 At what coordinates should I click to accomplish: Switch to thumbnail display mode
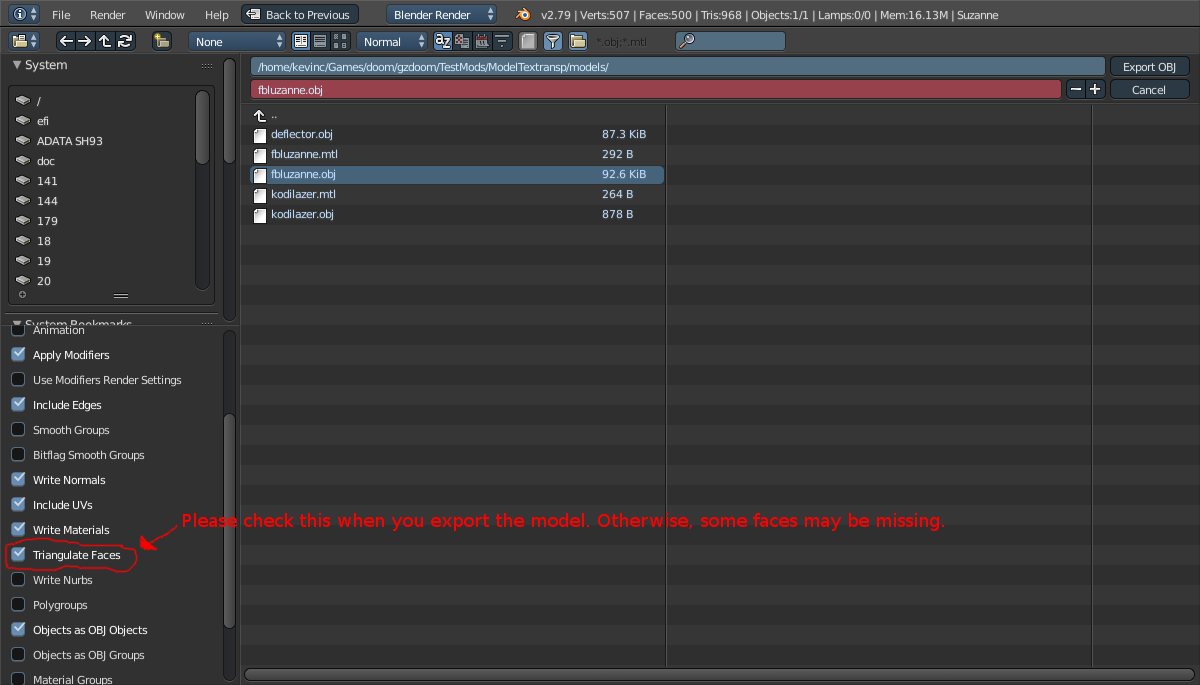340,41
